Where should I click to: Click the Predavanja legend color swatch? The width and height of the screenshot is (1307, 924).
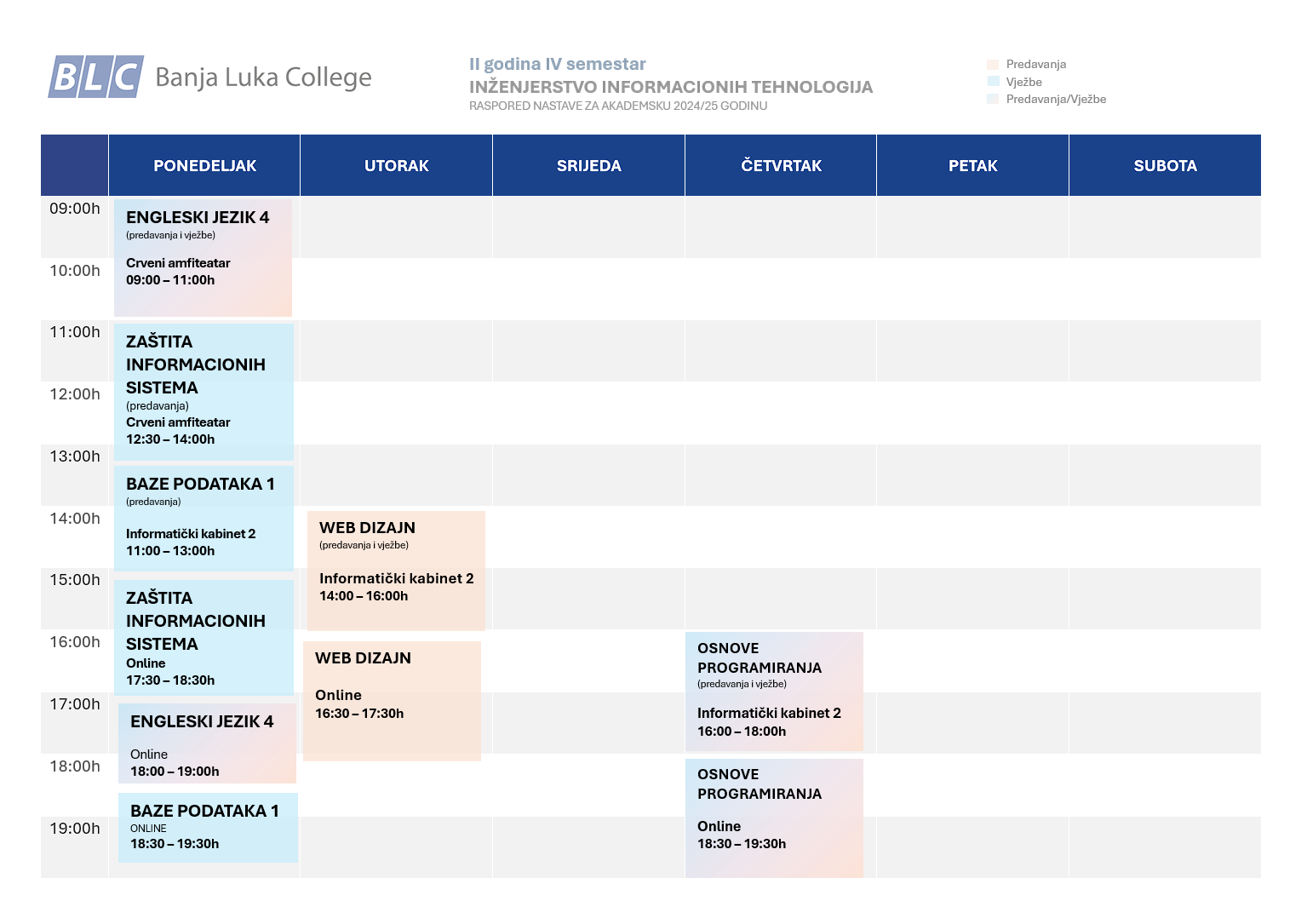(x=993, y=65)
